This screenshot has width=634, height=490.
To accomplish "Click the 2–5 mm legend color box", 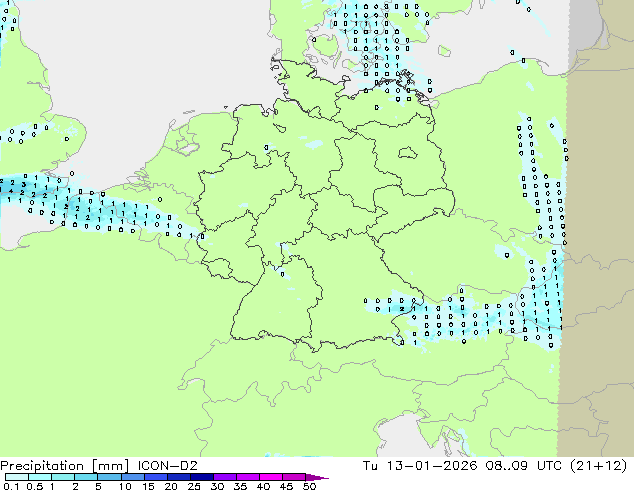I will (x=86, y=477).
